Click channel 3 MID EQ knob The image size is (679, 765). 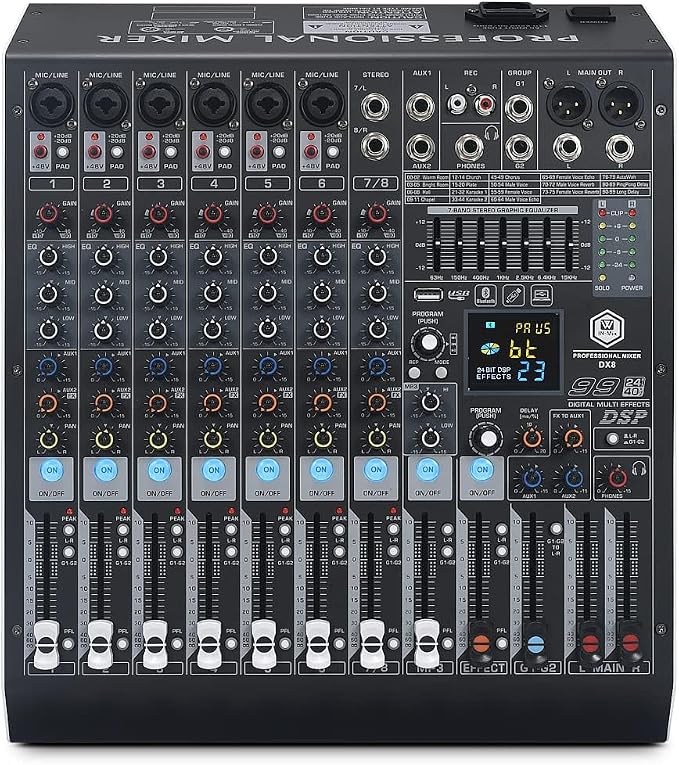[158, 294]
